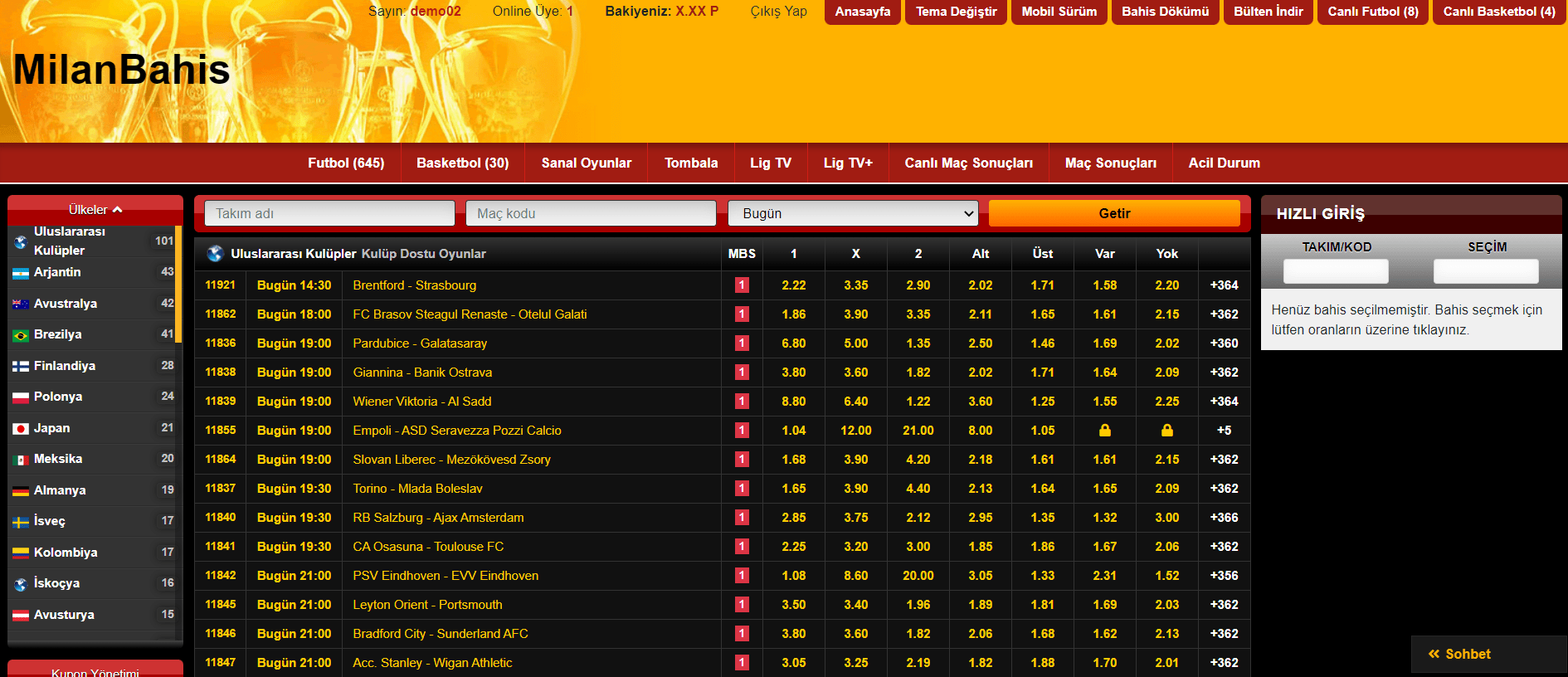Select draw odds 5.00 for Pardubice - Galatasaray
This screenshot has height=677, width=1568.
point(856,343)
